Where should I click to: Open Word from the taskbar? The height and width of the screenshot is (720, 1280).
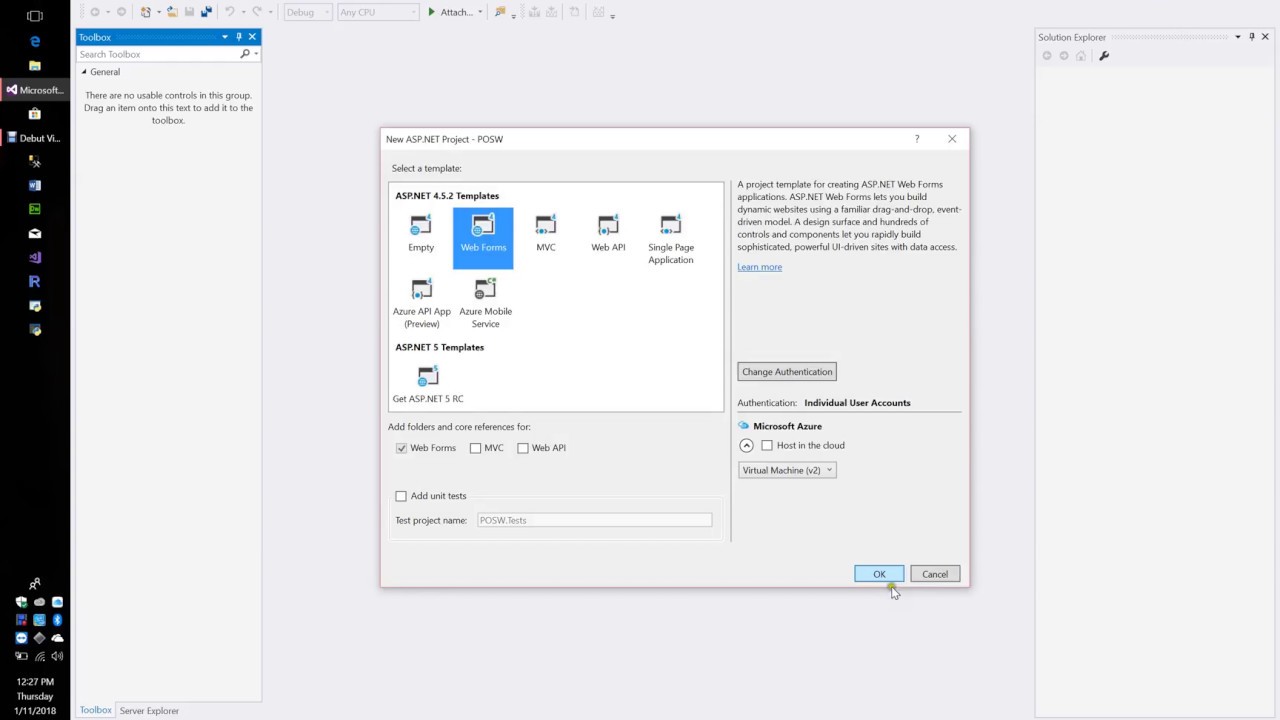click(35, 185)
